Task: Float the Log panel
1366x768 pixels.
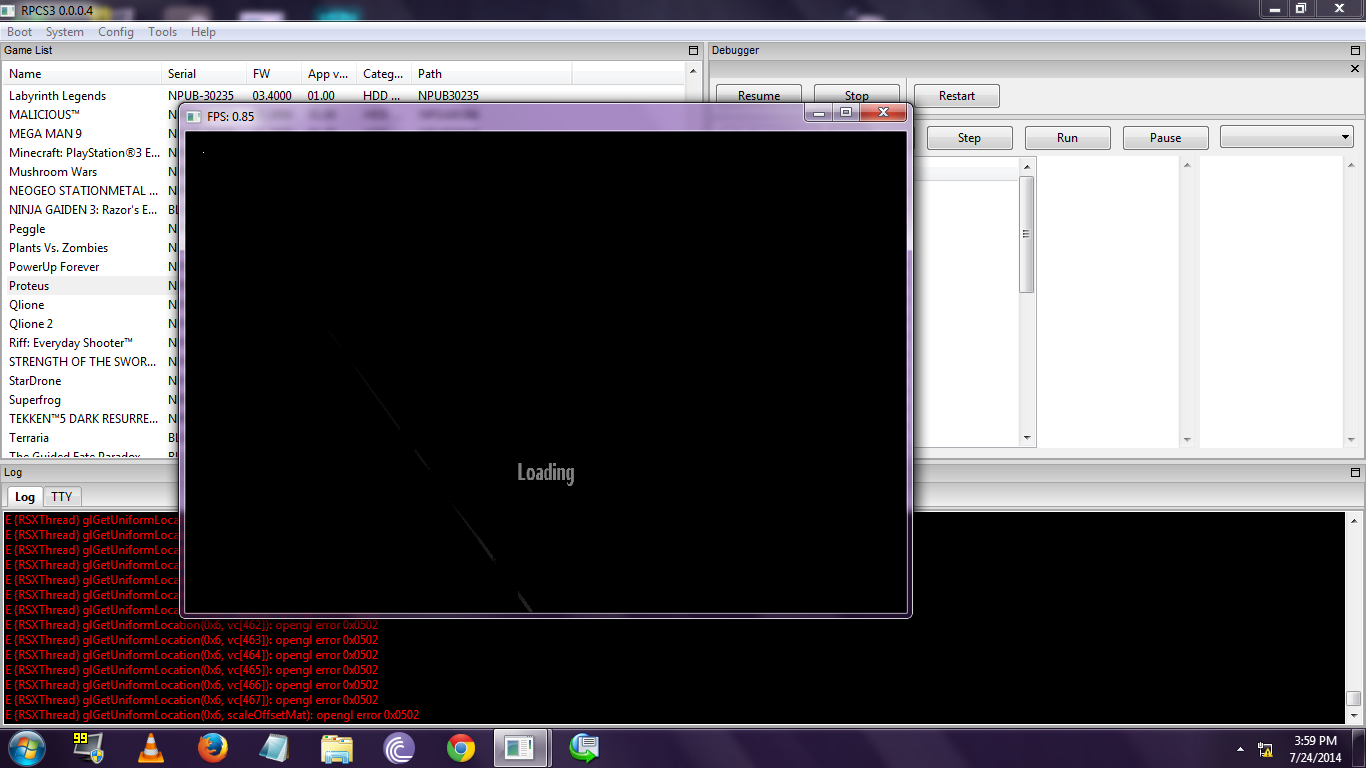Action: (1355, 472)
